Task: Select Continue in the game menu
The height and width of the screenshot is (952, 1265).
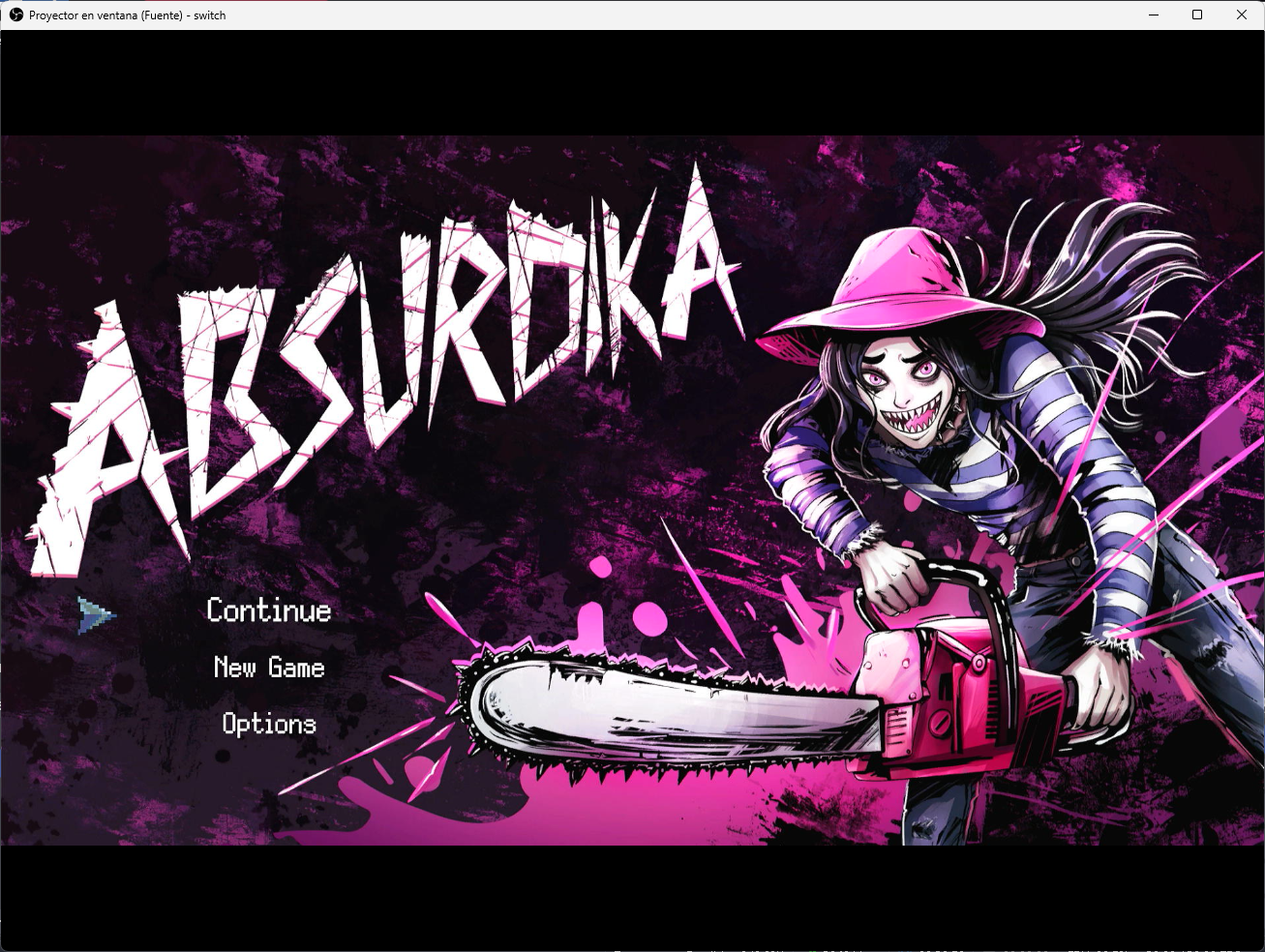Action: 269,610
